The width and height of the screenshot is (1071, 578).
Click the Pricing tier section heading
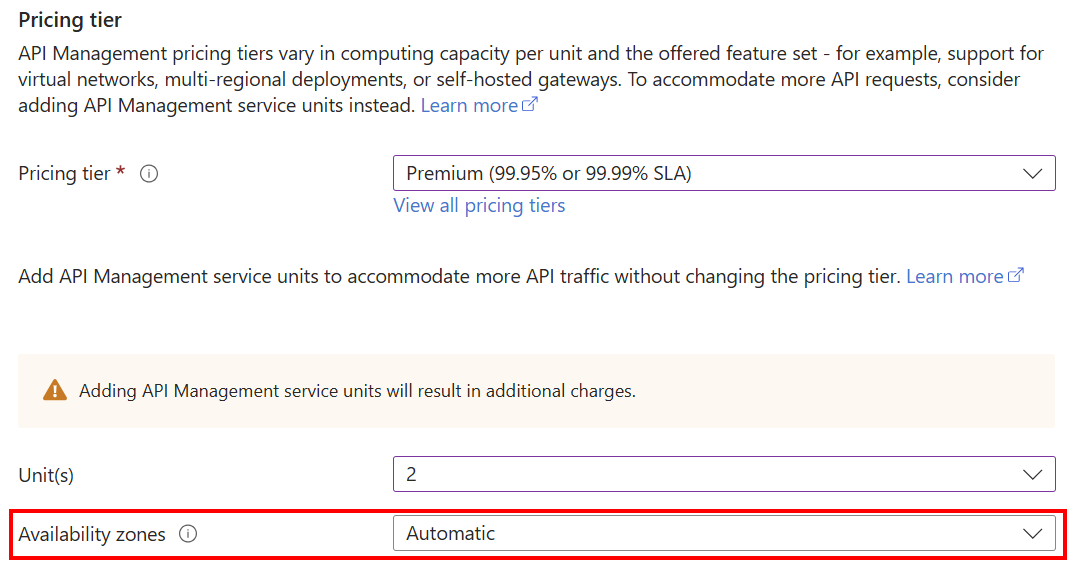[x=69, y=19]
